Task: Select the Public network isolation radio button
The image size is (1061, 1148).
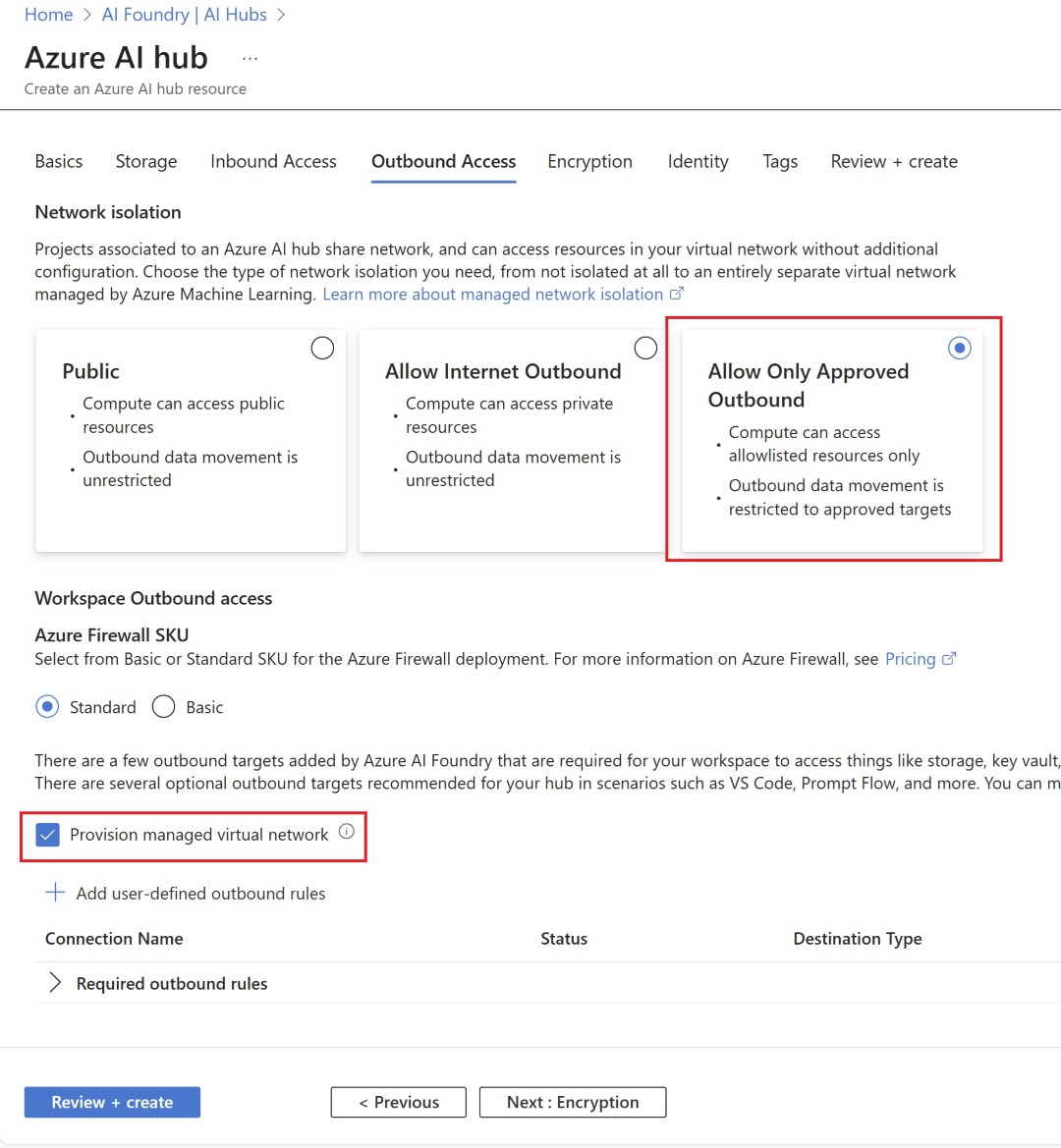Action: tap(322, 348)
